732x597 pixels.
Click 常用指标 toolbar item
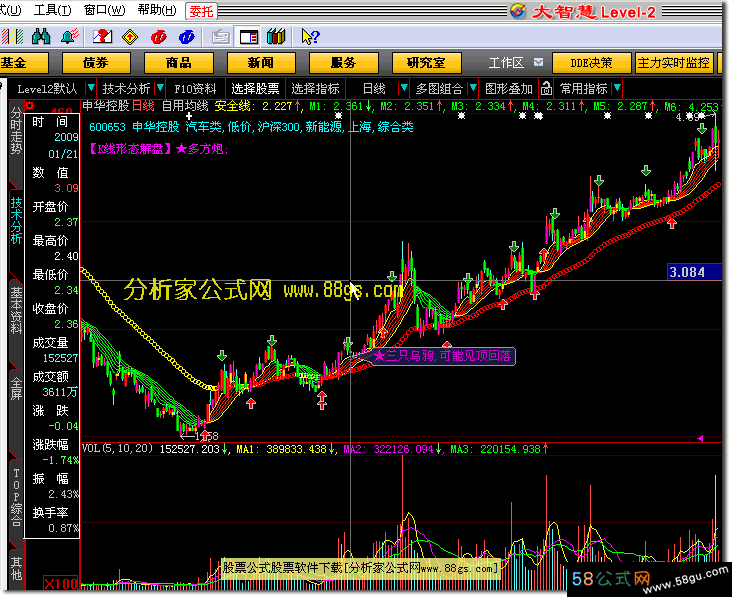584,88
